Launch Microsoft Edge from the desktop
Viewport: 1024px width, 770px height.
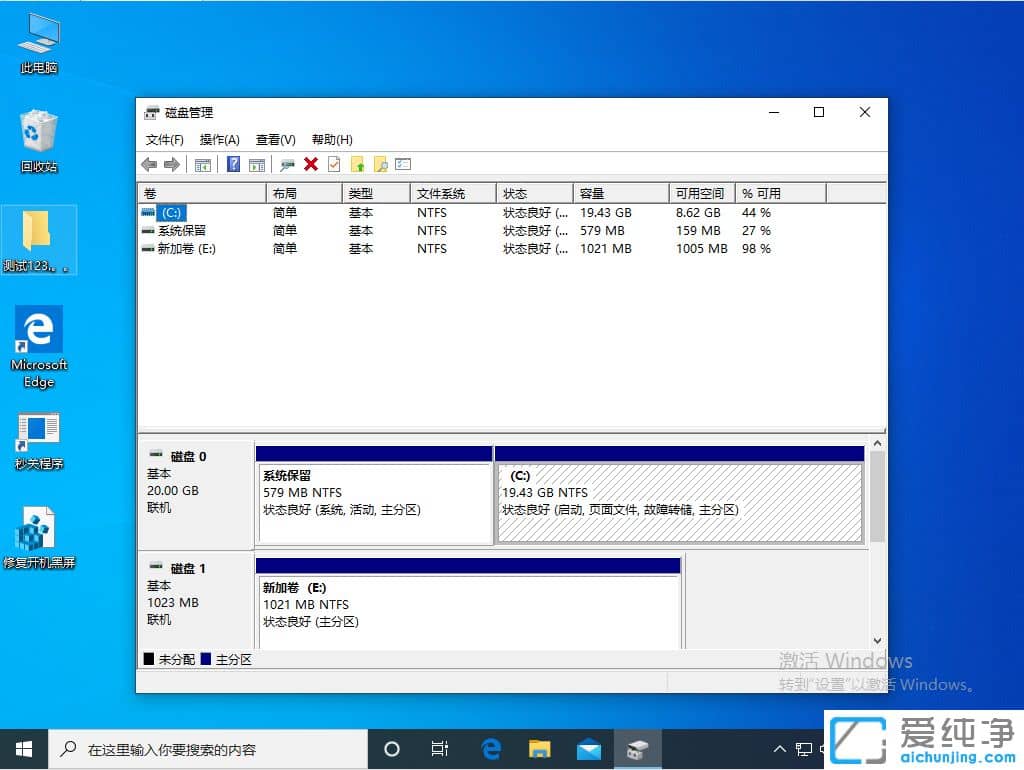click(x=39, y=330)
